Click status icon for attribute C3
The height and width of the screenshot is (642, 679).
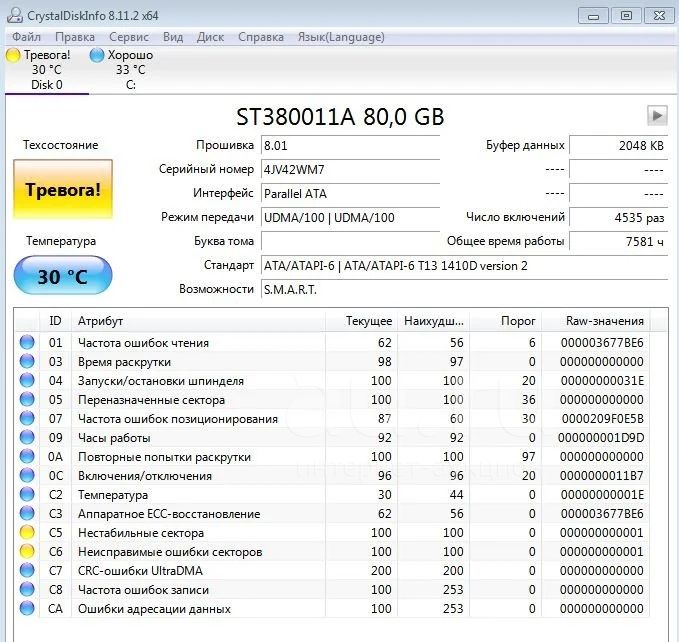[x=27, y=513]
